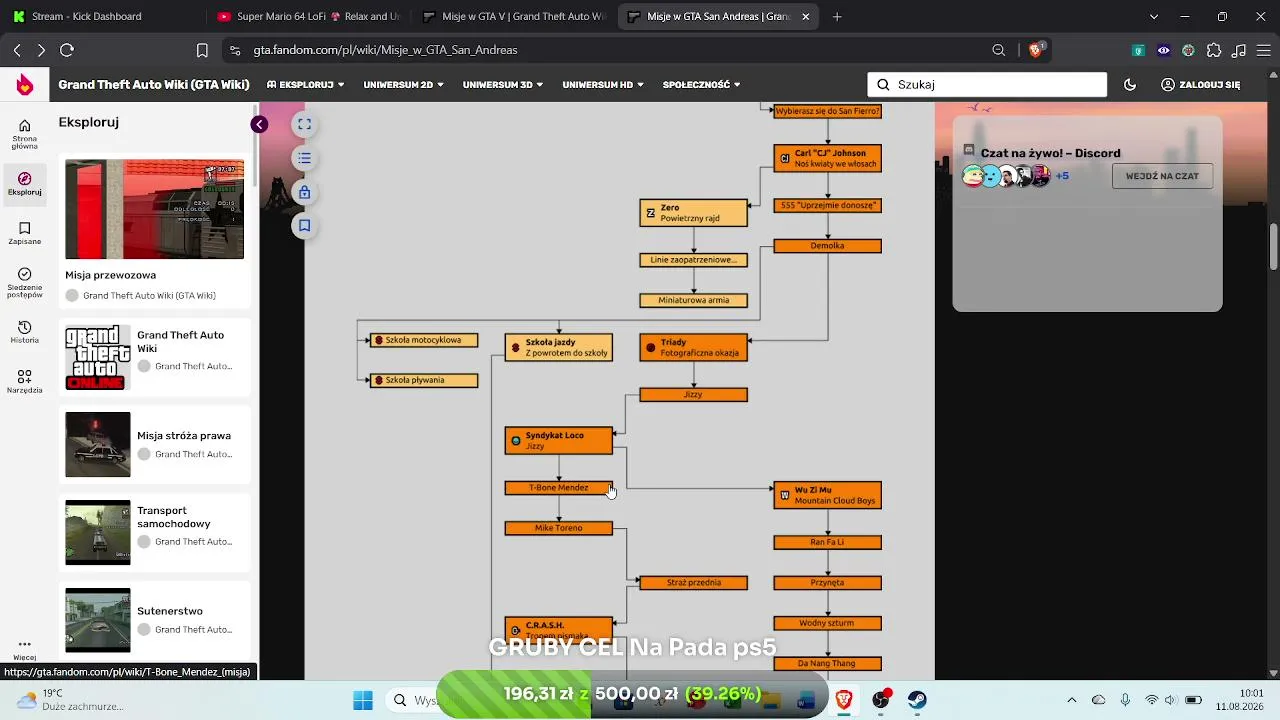Switch to the Super Mario 64 LoFi tab
1280x720 pixels.
click(308, 16)
